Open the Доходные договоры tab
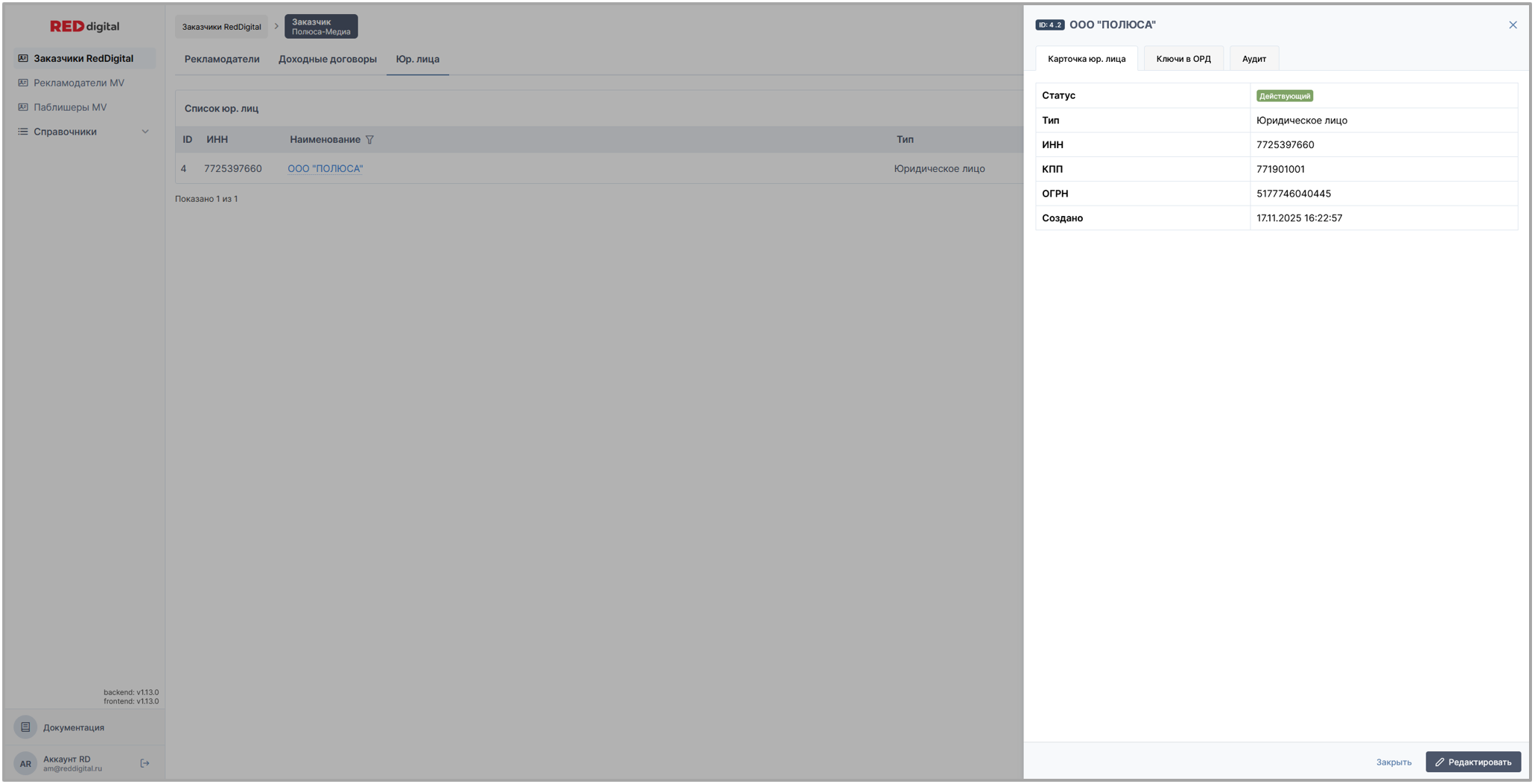Screen dimensions: 1535x784 [327, 59]
